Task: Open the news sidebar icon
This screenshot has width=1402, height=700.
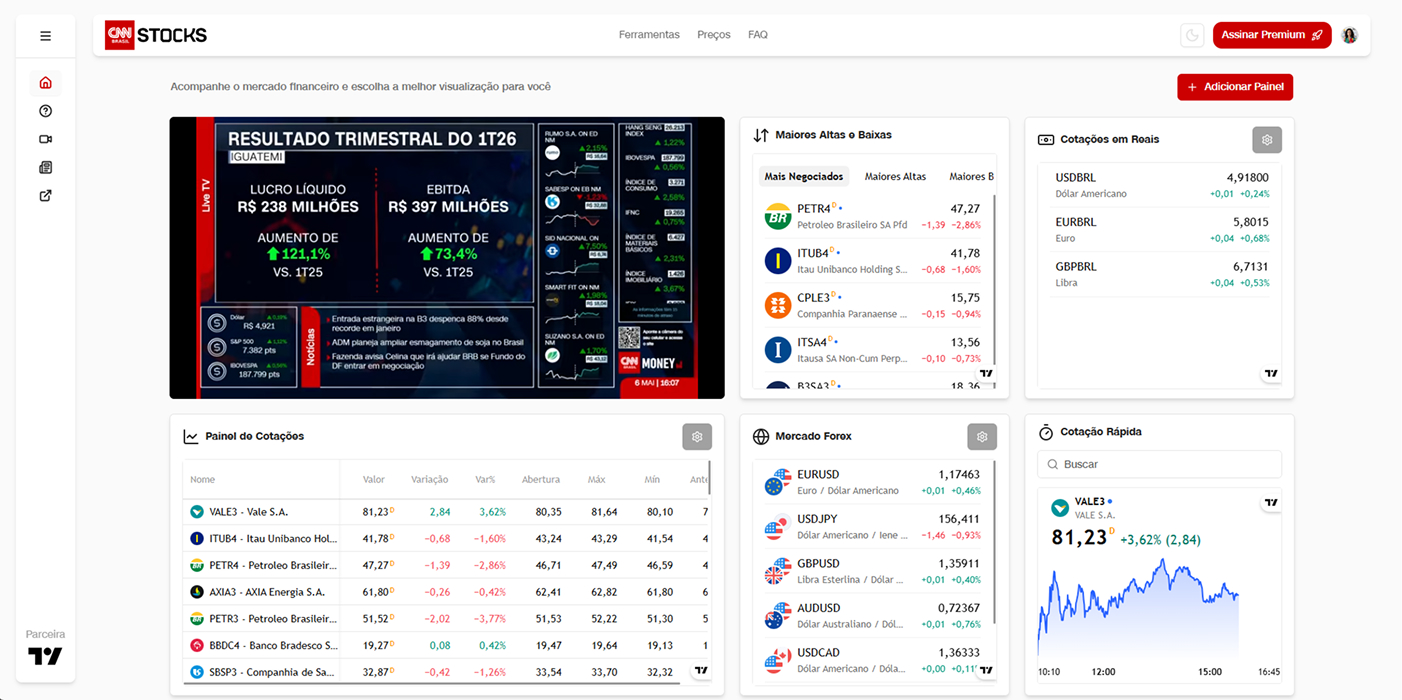Action: tap(45, 167)
